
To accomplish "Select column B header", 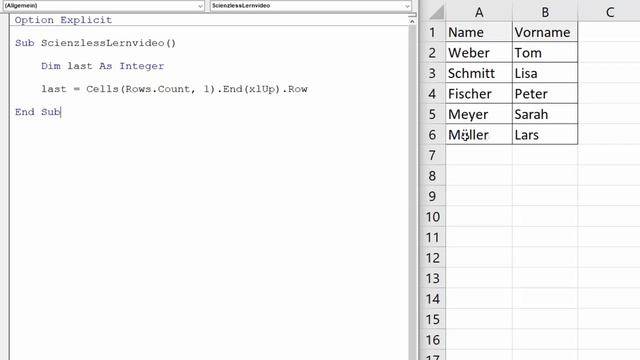I will pyautogui.click(x=545, y=12).
